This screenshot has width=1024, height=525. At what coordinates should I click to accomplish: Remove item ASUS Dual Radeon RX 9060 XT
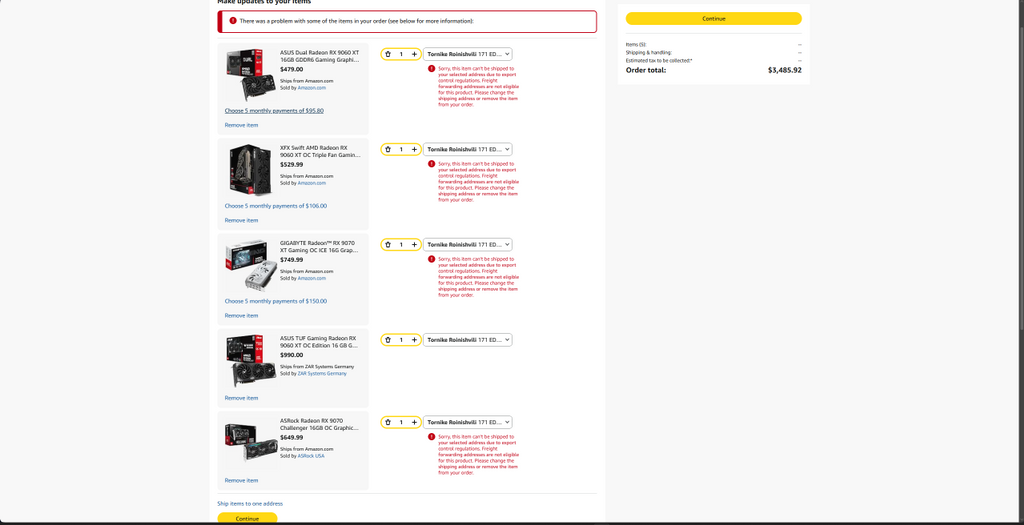(x=242, y=125)
